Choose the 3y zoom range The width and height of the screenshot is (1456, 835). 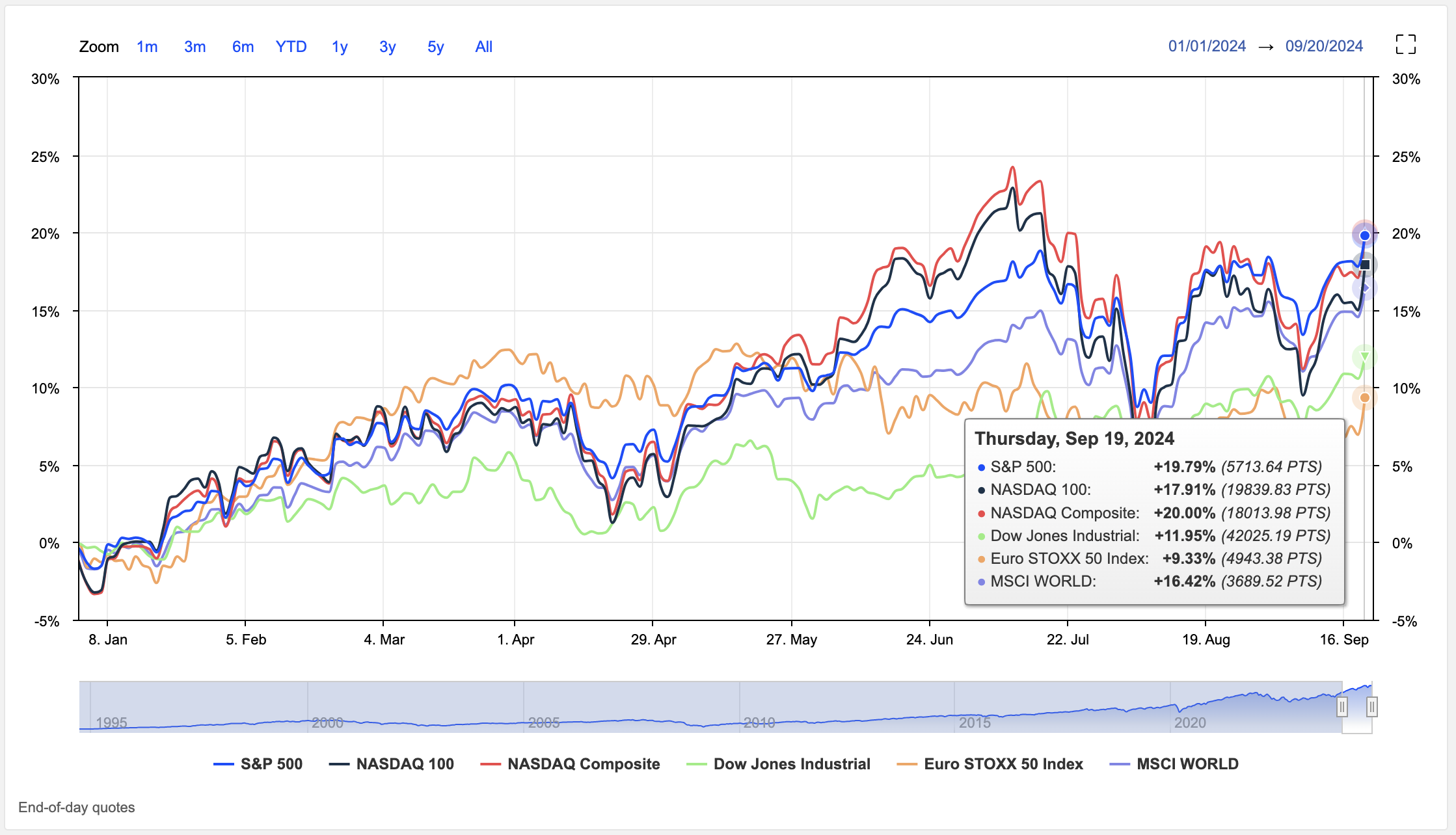click(387, 47)
